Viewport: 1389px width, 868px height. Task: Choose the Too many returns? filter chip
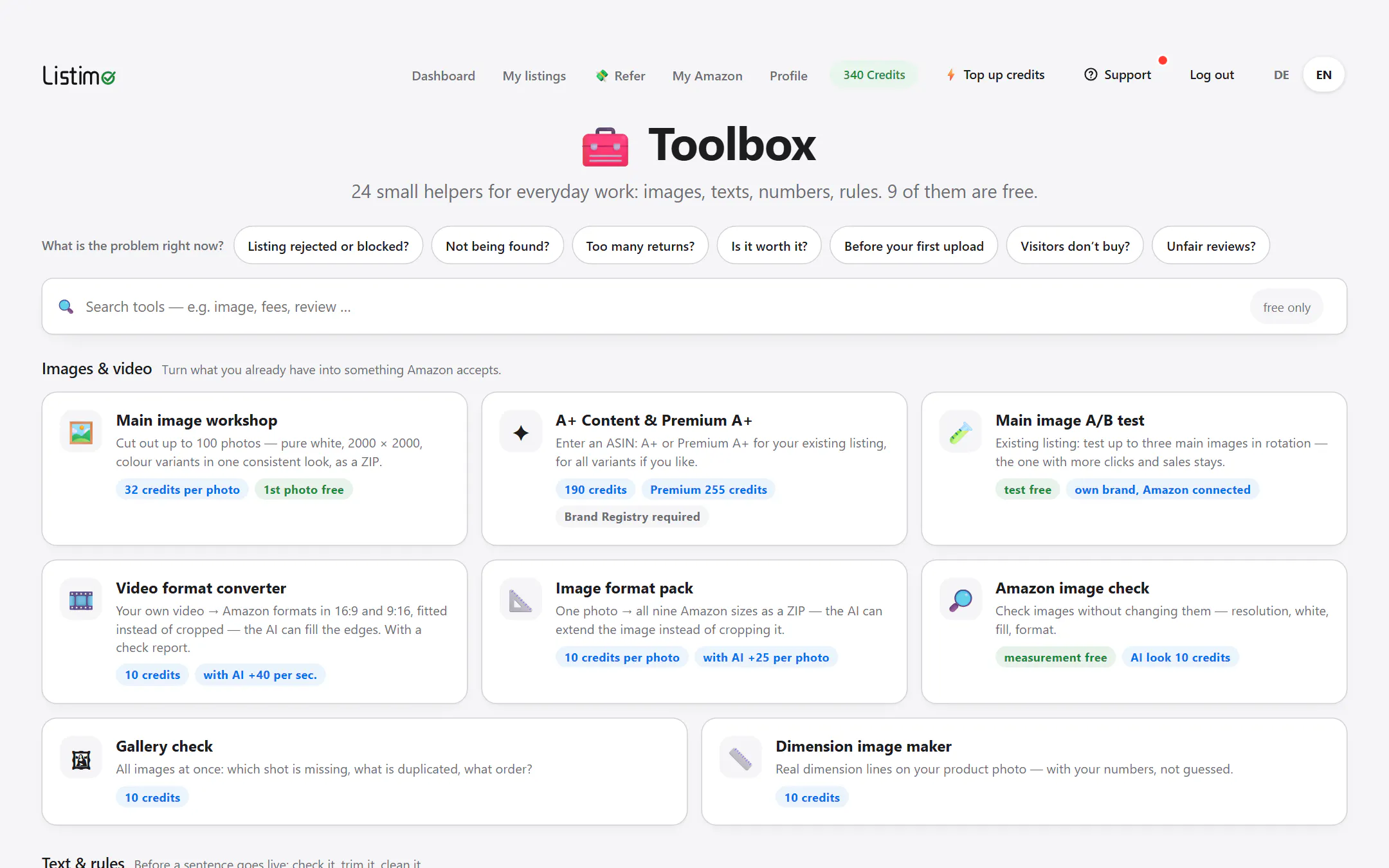click(x=640, y=246)
